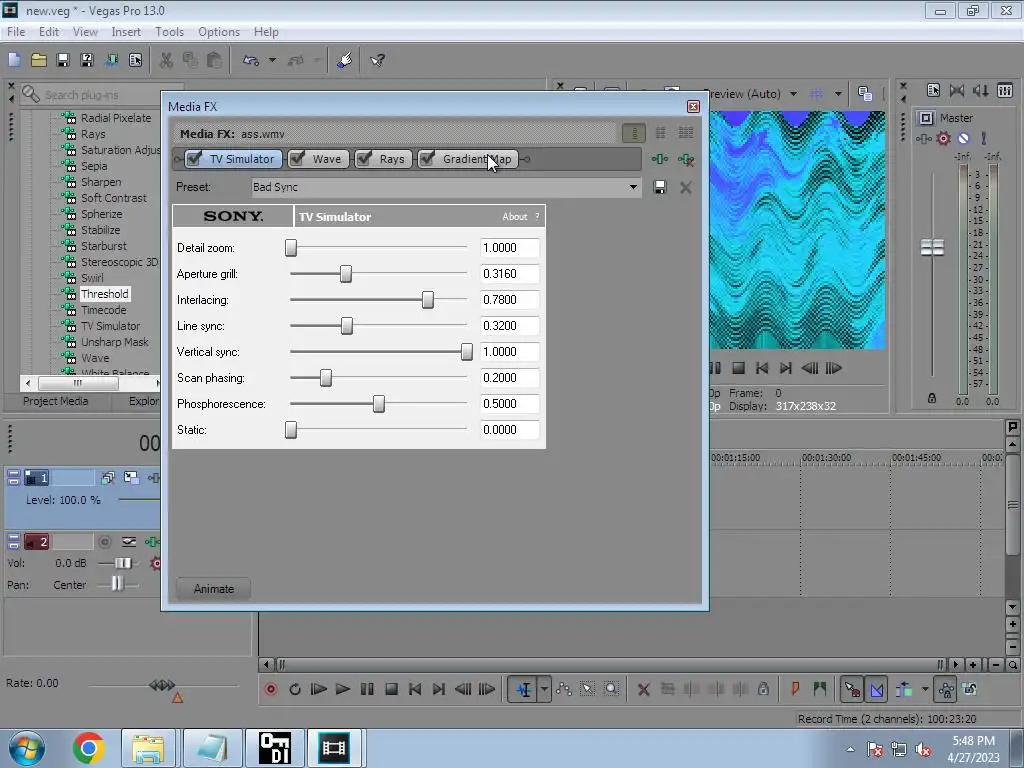Open the View menu

coord(85,31)
